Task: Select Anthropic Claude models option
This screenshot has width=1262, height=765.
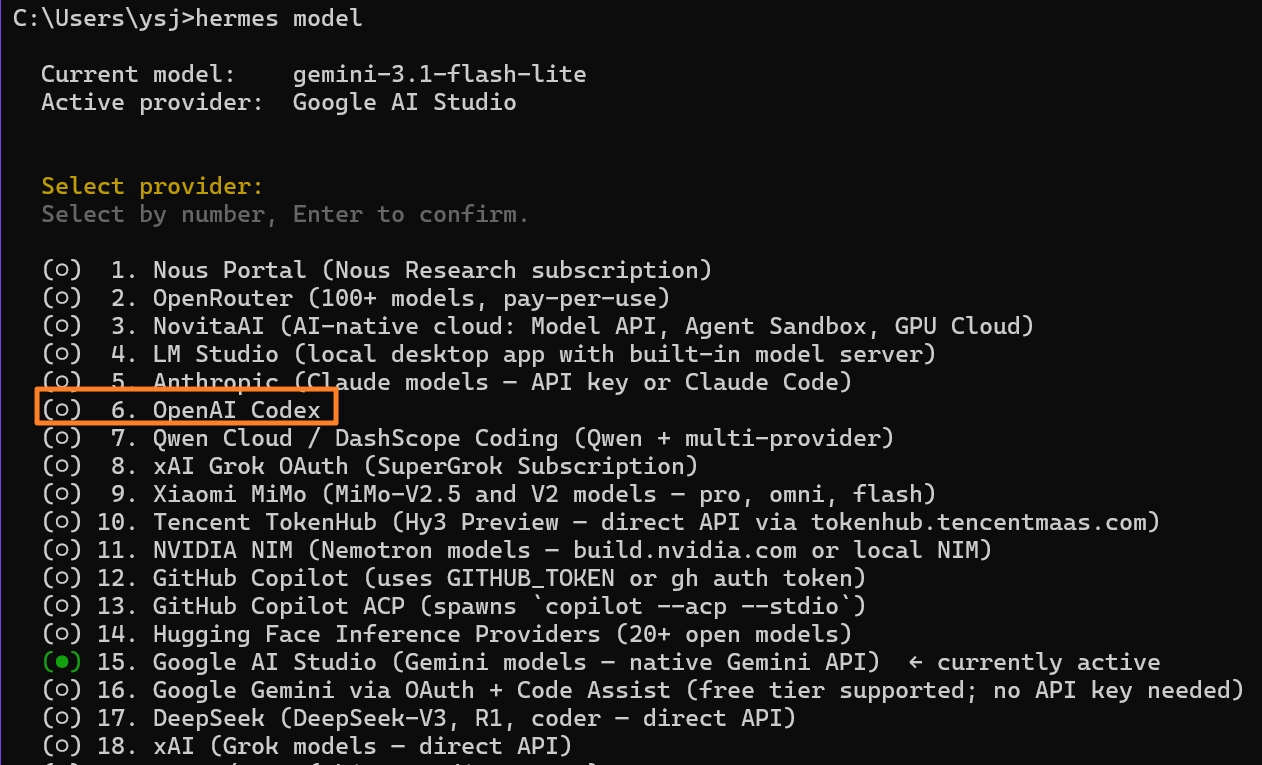Action: [x=446, y=382]
